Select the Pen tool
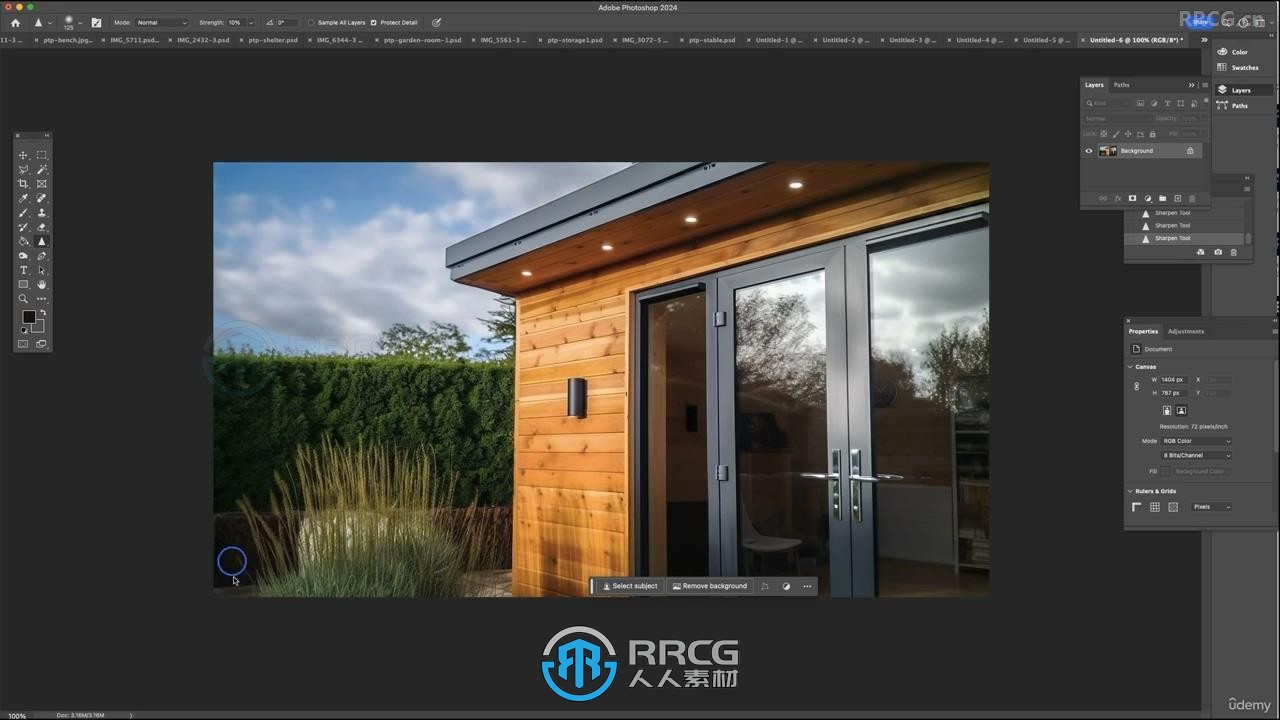 pos(41,256)
